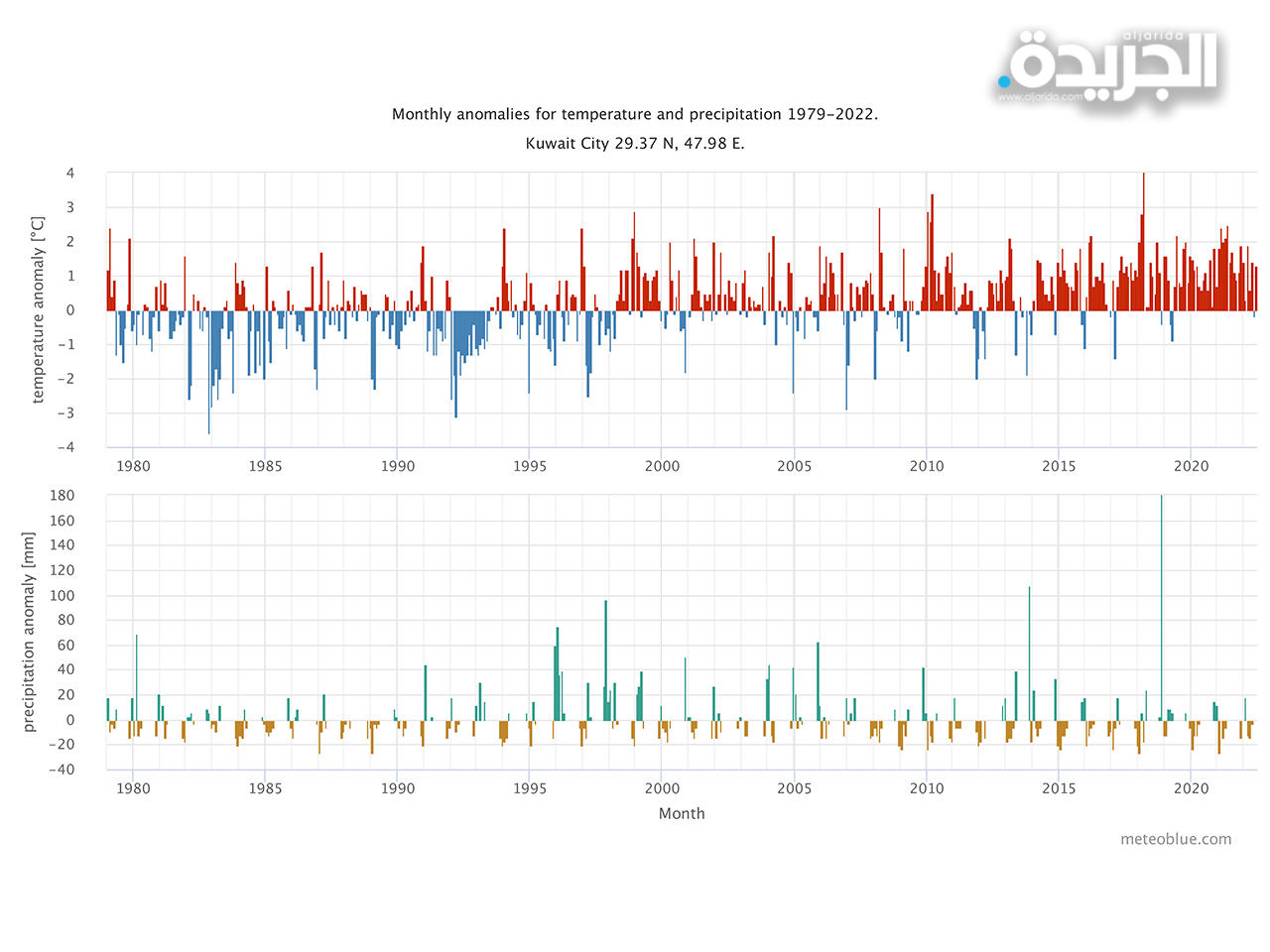This screenshot has height=952, width=1270.
Task: Click the Month x-axis title
Action: [682, 813]
